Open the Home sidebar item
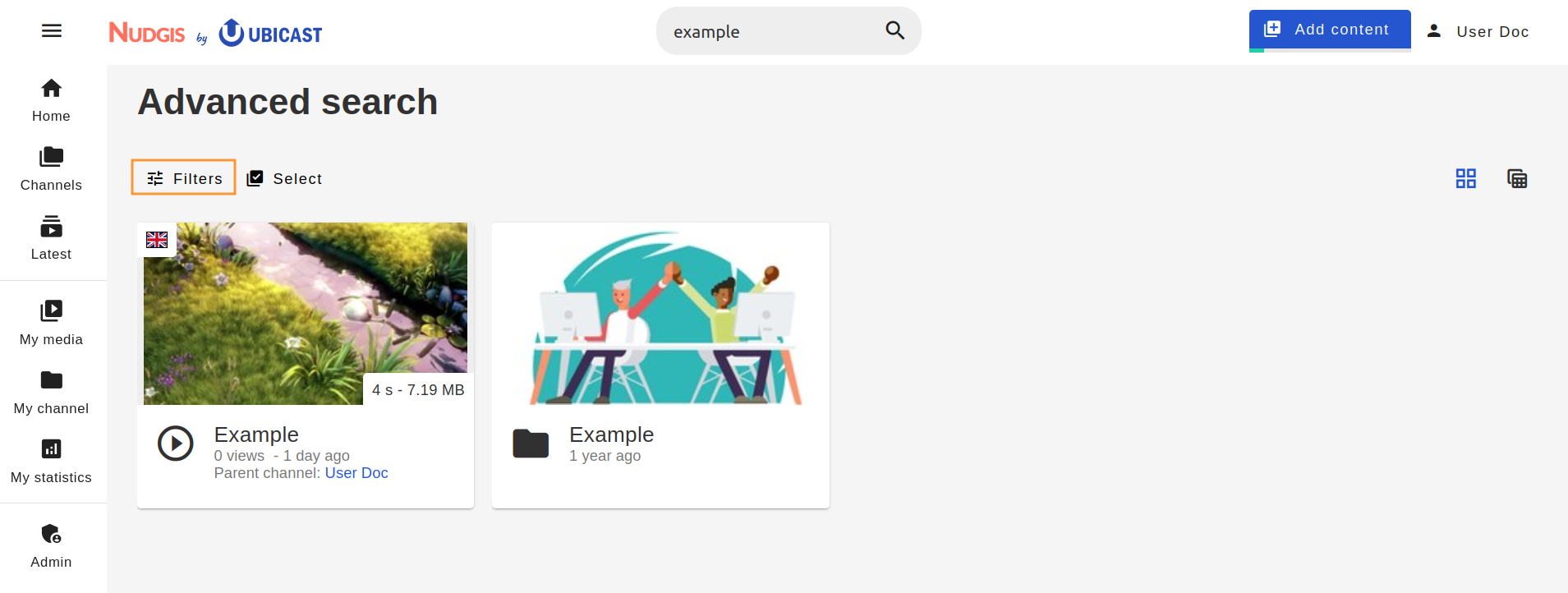 (52, 100)
